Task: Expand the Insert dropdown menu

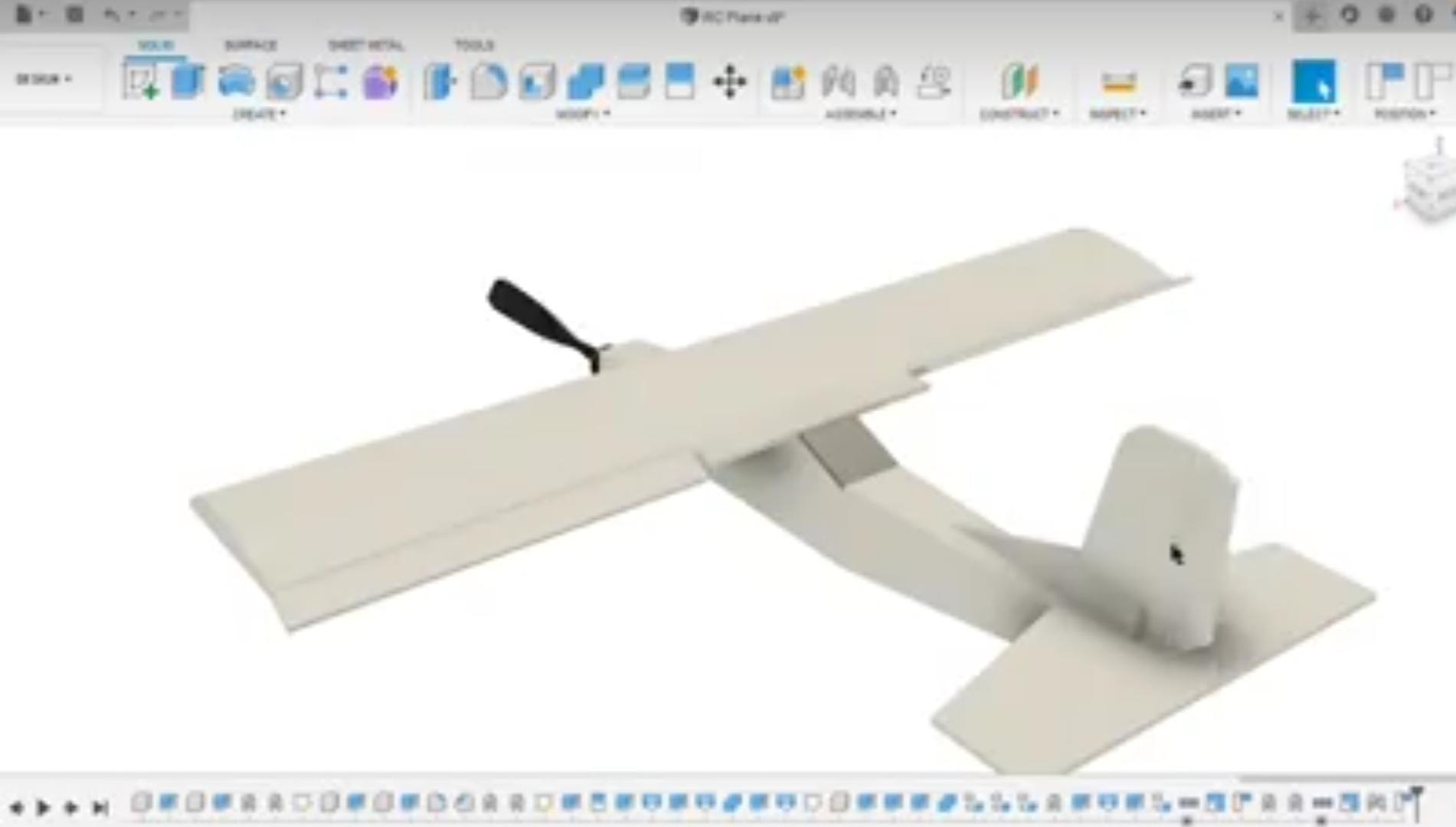Action: pyautogui.click(x=1216, y=114)
